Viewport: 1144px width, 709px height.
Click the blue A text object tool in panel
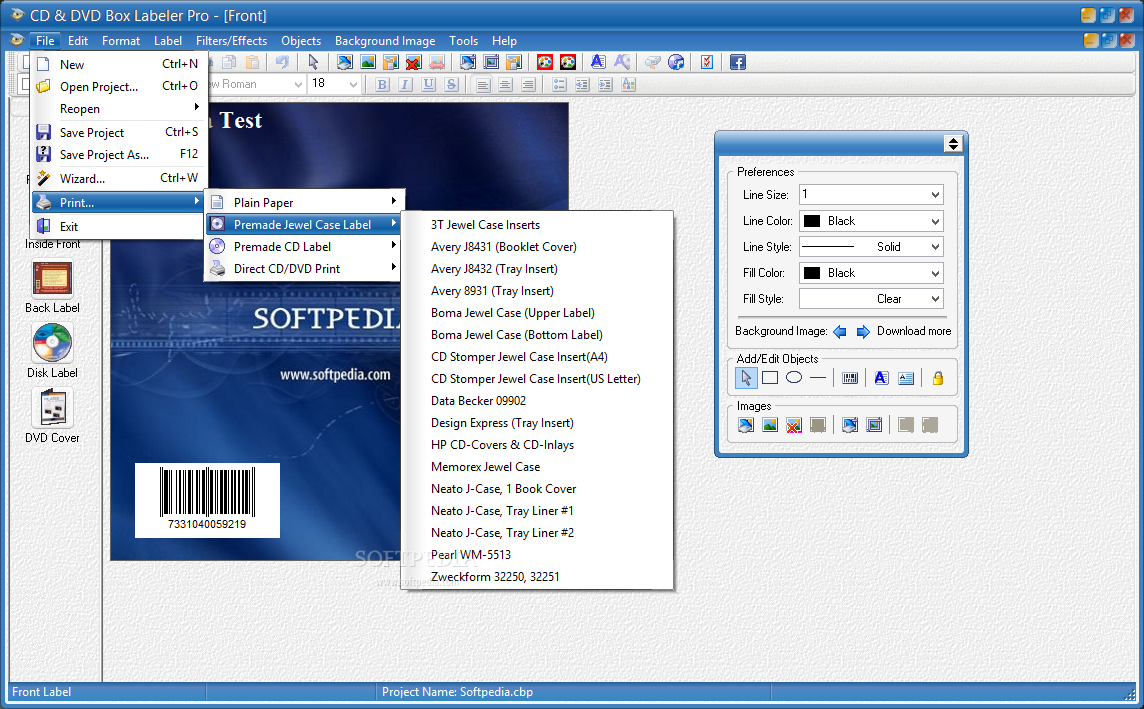coord(881,378)
